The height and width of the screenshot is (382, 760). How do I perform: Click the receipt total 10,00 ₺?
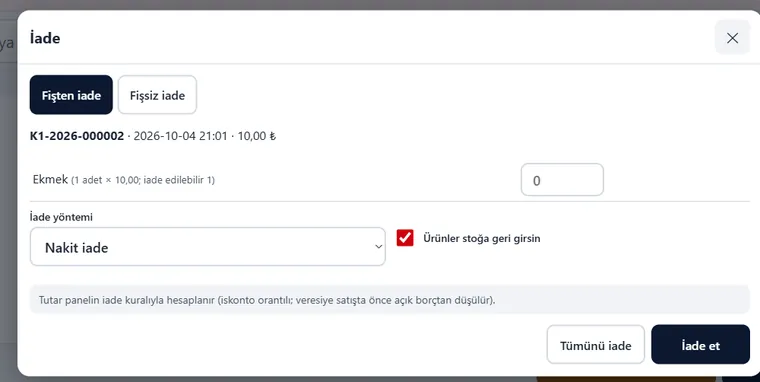tap(256, 136)
